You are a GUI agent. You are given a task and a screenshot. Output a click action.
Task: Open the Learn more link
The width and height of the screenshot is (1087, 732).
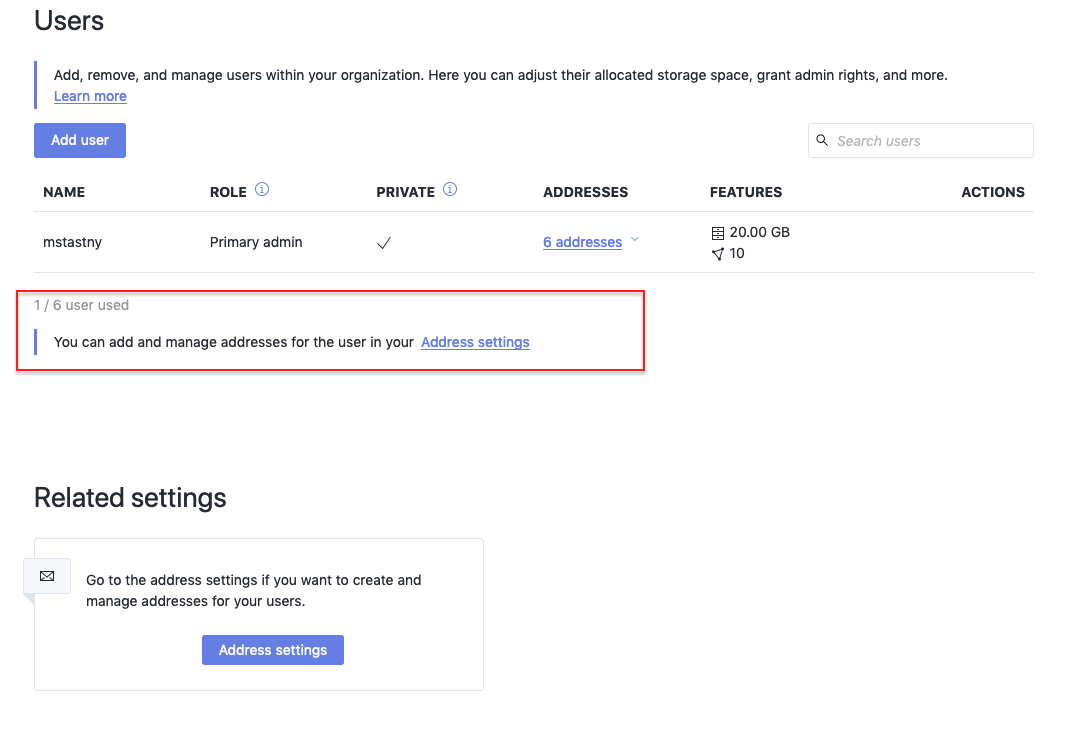pos(90,96)
